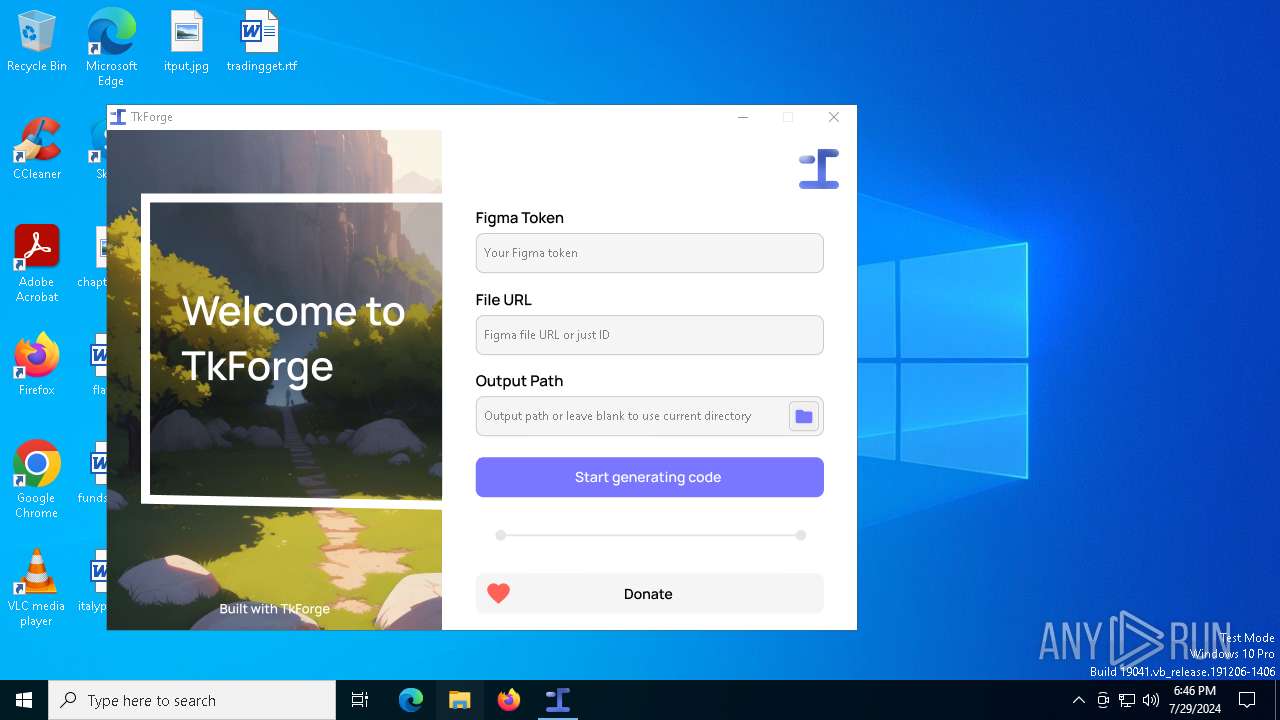Viewport: 1280px width, 720px height.
Task: Select the itput.jpg desktop file
Action: pyautogui.click(x=186, y=42)
